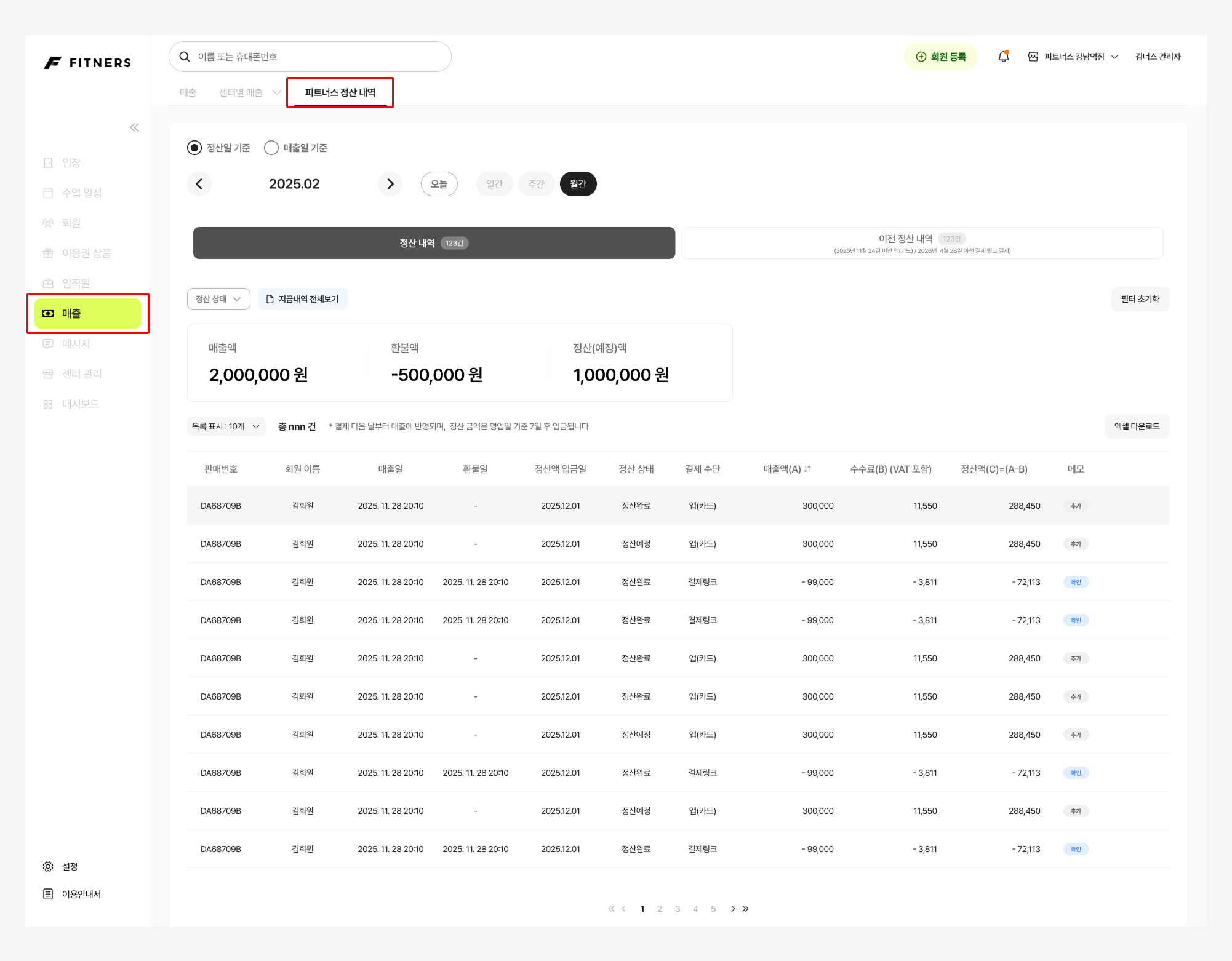This screenshot has width=1232, height=961.
Task: Switch to 주간 view
Action: tap(536, 184)
